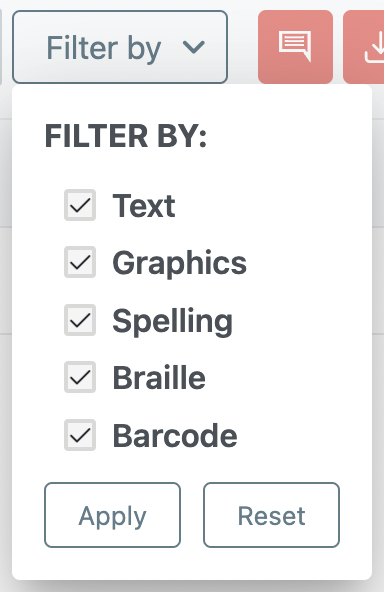This screenshot has height=592, width=384.
Task: Disable the Braille checkbox
Action: [80, 377]
